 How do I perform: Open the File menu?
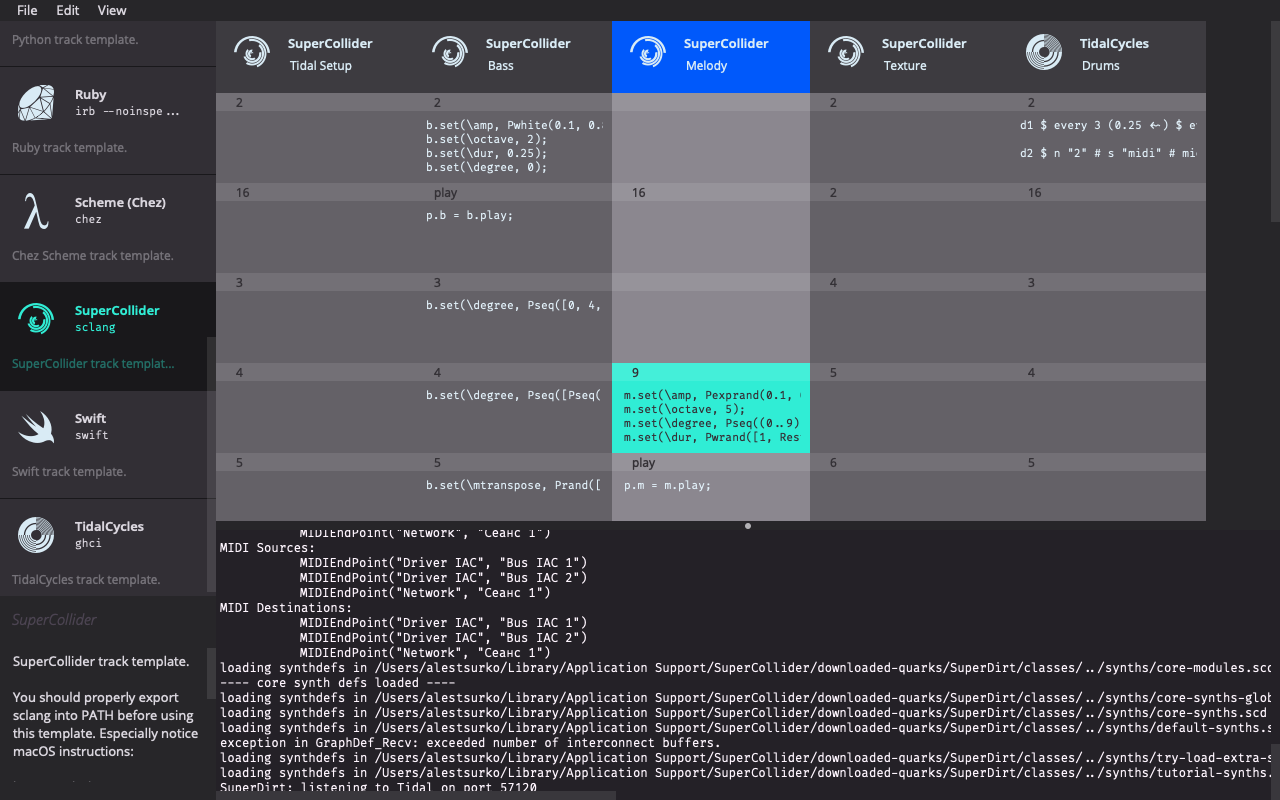[26, 10]
